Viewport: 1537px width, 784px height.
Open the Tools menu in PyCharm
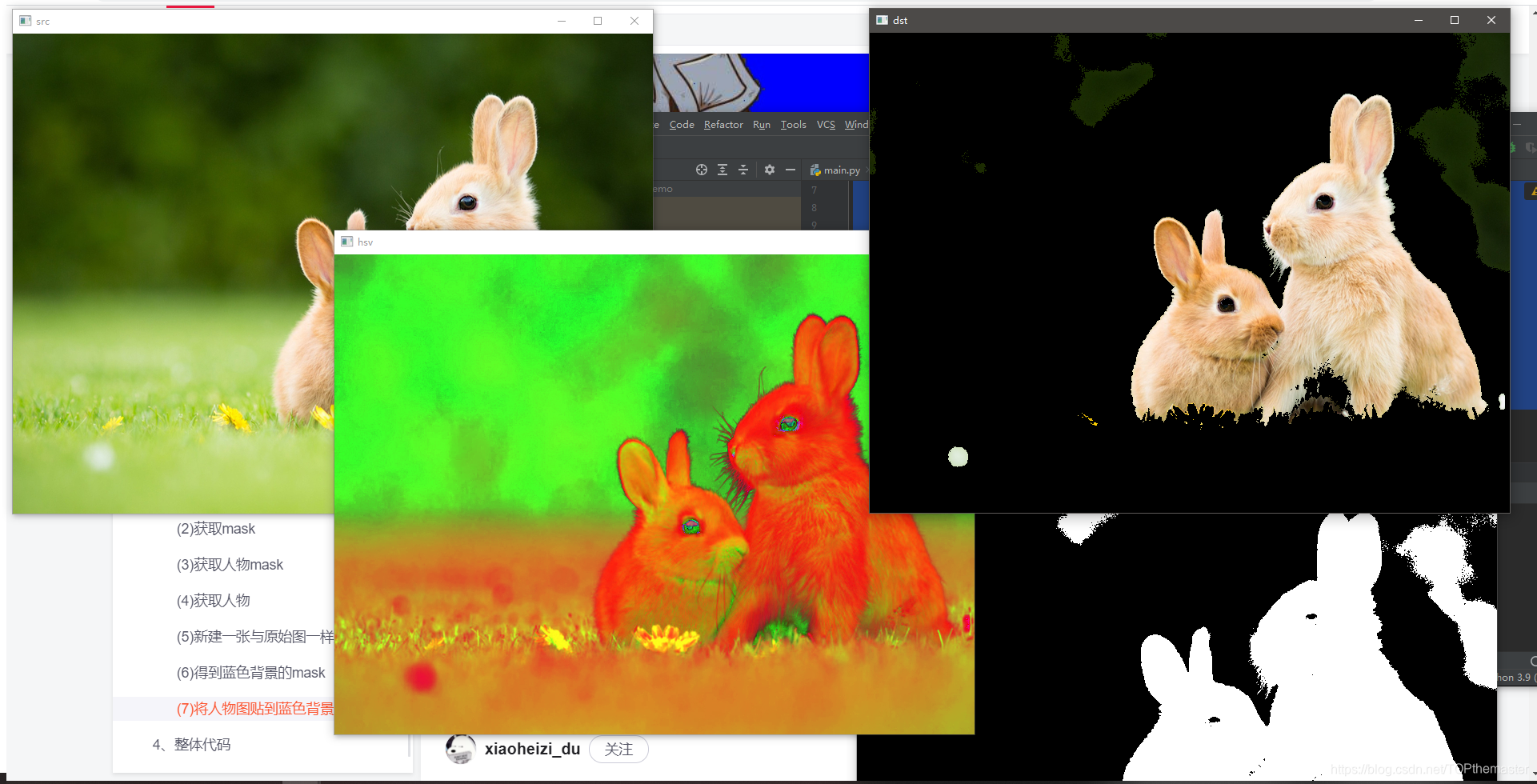tap(794, 125)
